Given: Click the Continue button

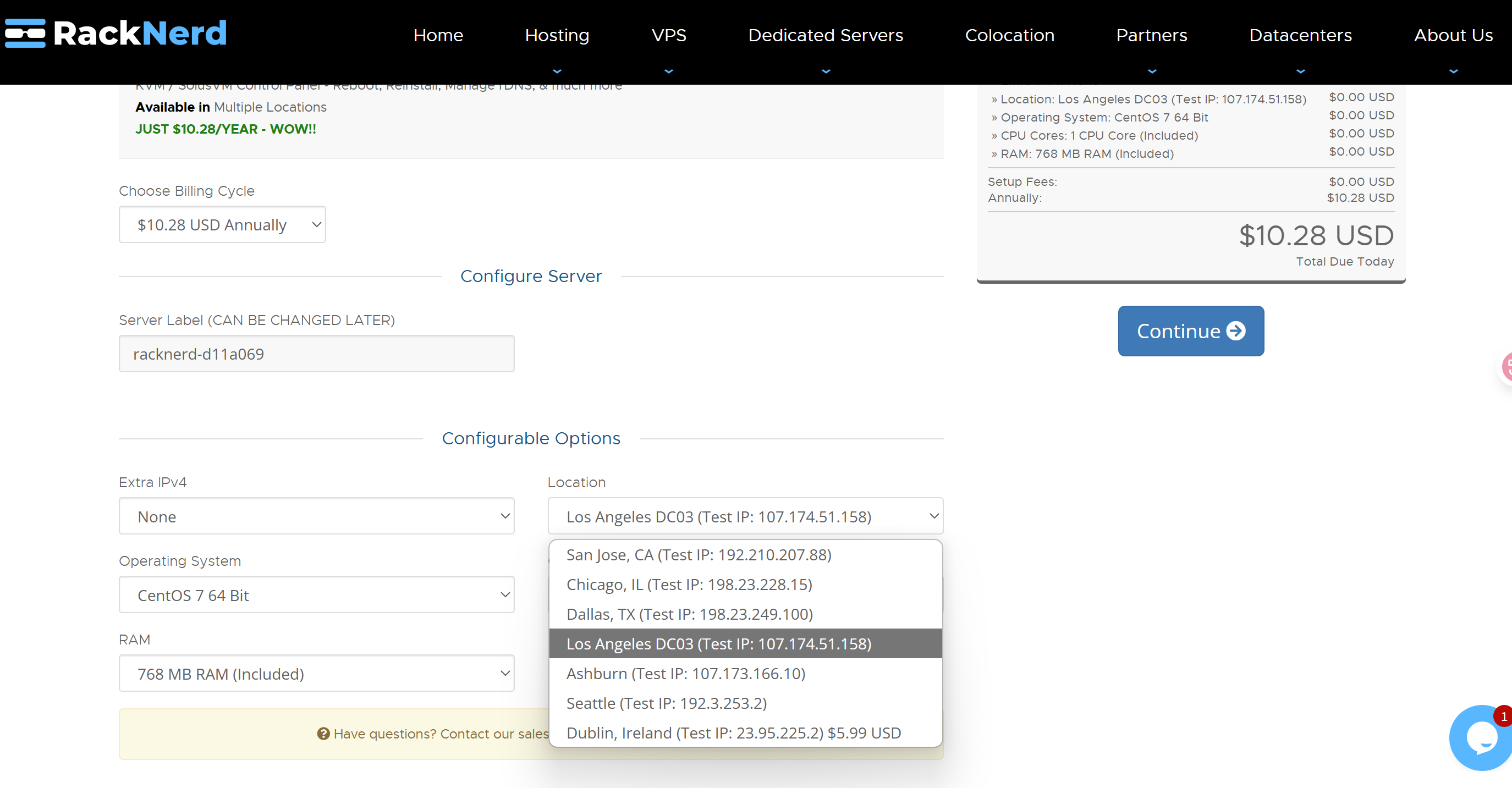Looking at the screenshot, I should point(1190,331).
